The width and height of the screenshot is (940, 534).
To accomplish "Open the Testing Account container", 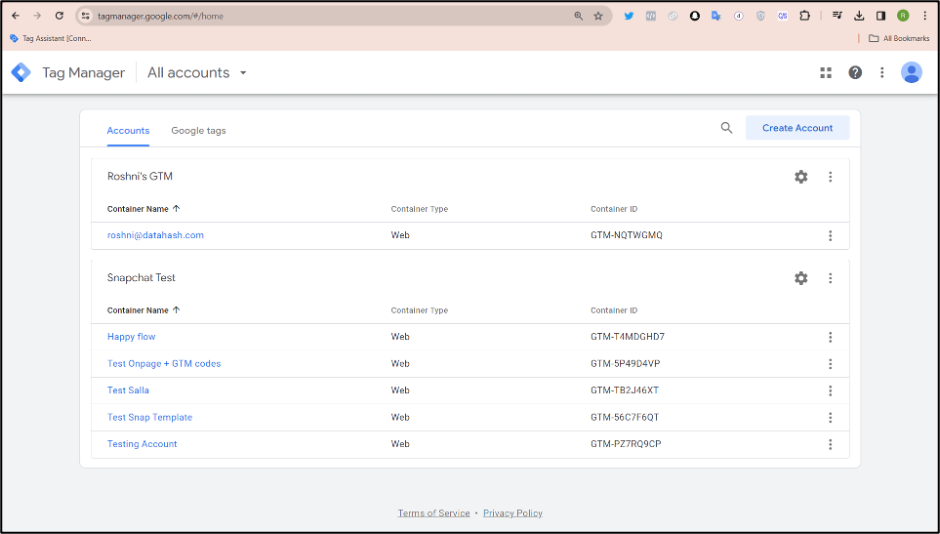I will pos(142,444).
